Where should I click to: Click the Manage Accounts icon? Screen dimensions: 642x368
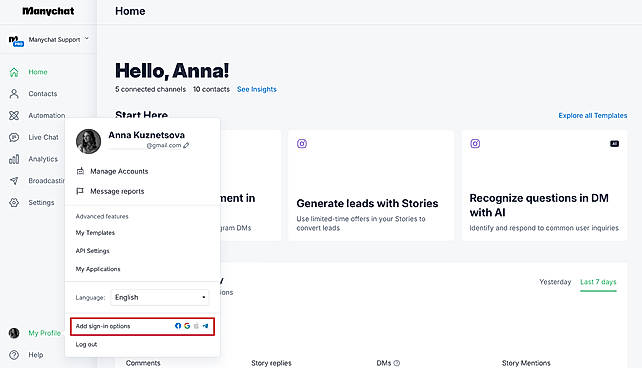80,171
